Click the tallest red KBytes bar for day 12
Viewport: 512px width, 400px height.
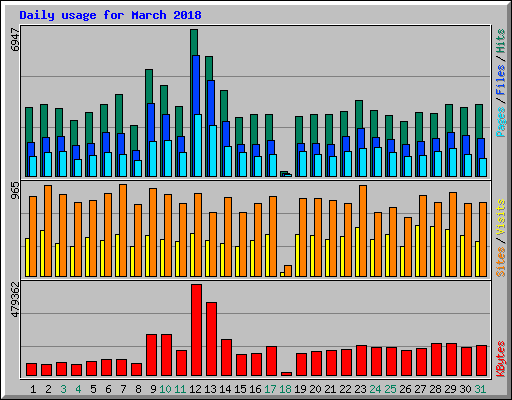tap(196, 330)
